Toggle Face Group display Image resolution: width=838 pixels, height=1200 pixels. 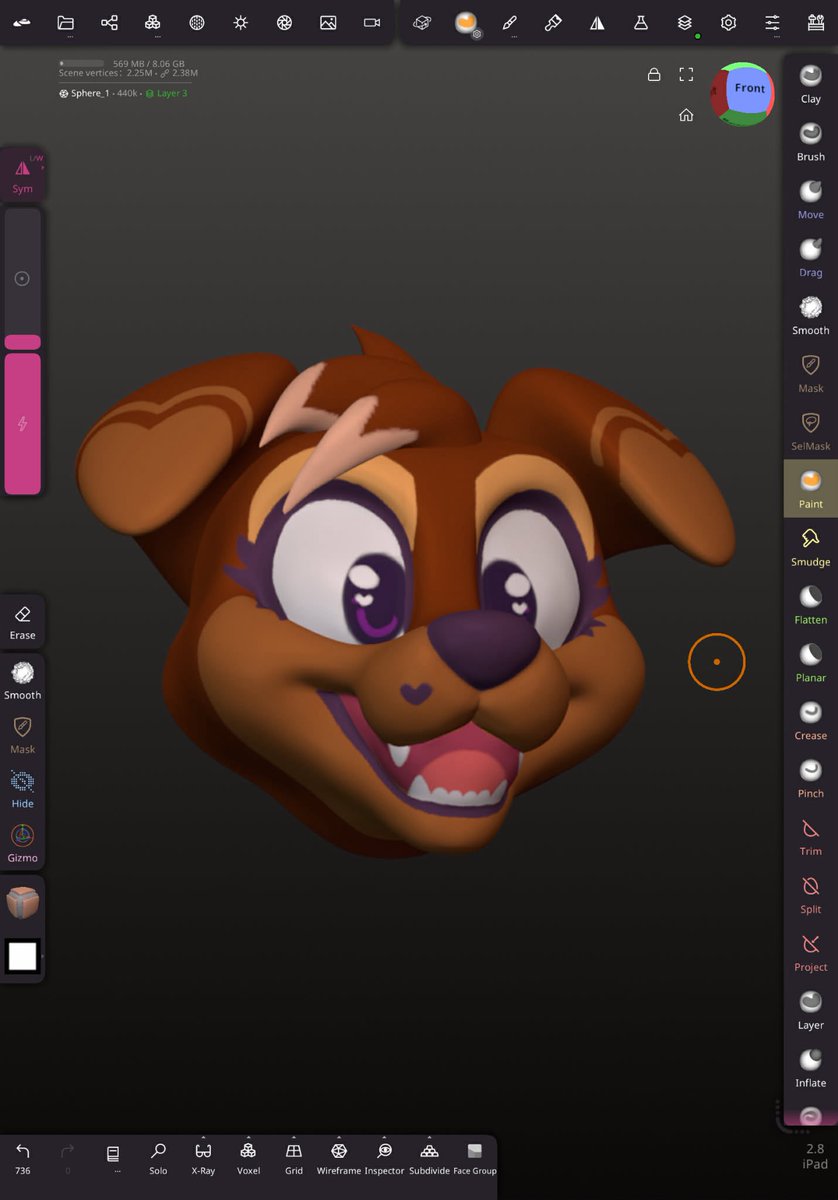point(475,1159)
